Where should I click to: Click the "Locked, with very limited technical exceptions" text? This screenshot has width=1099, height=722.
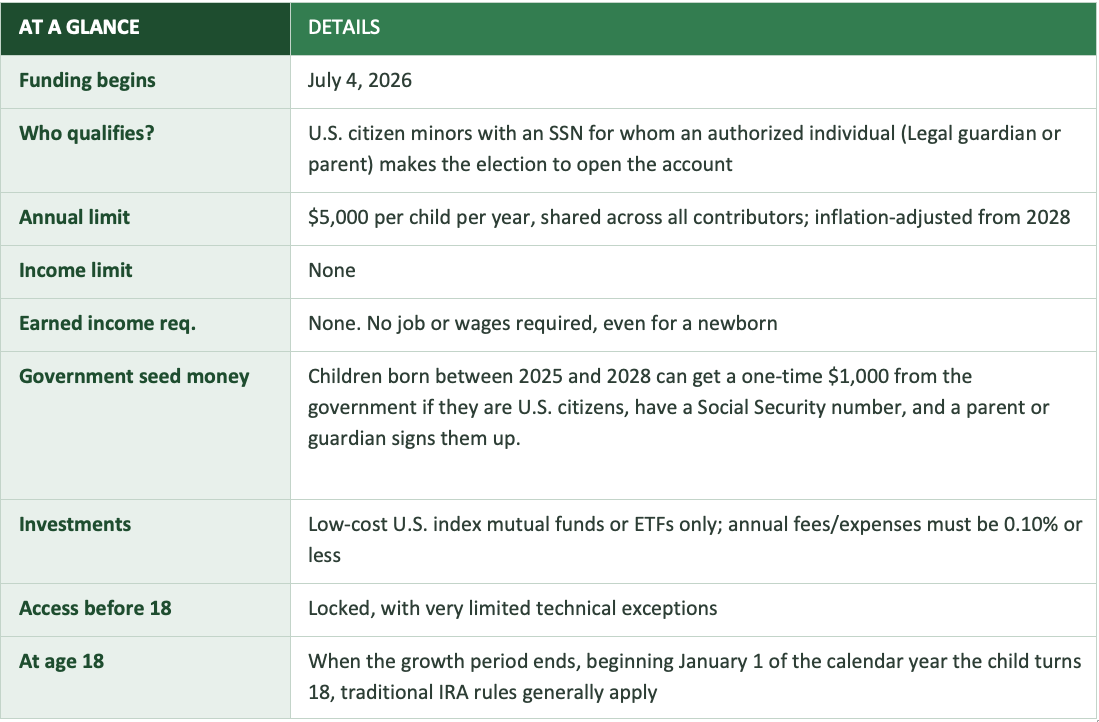click(512, 607)
